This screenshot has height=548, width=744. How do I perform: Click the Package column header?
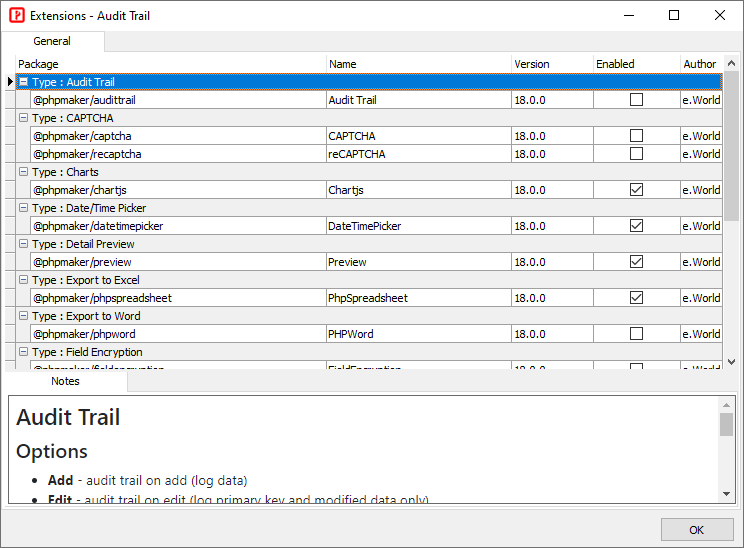point(170,64)
